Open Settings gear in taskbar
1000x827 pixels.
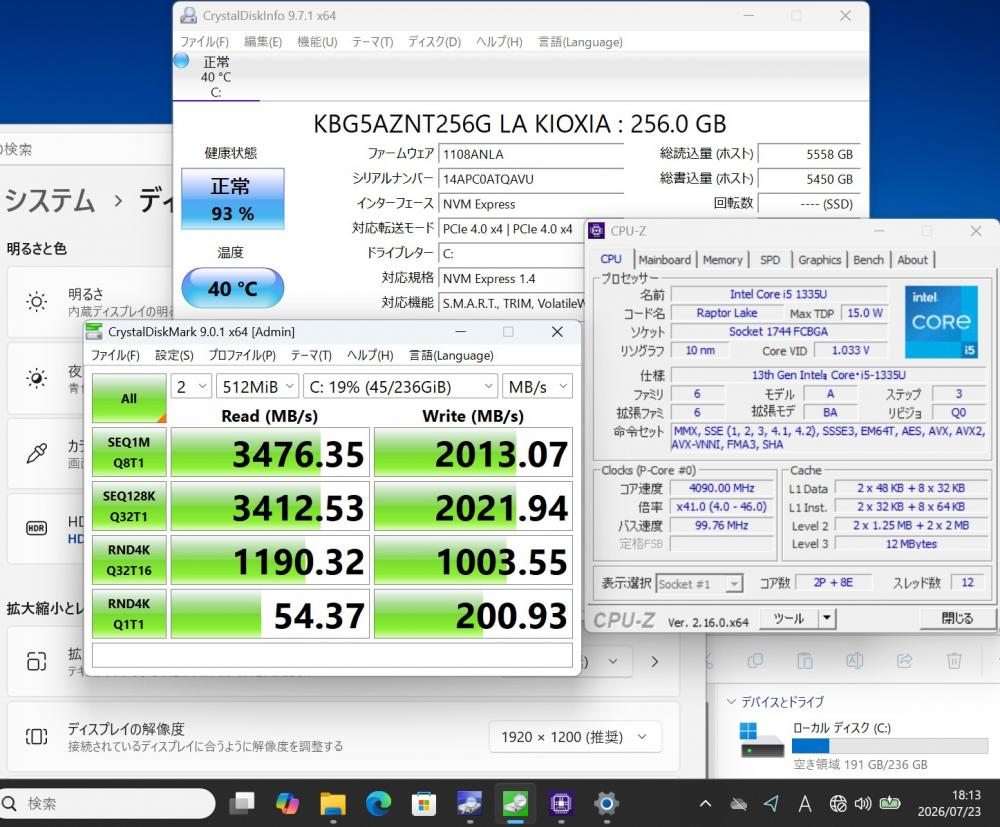click(606, 803)
